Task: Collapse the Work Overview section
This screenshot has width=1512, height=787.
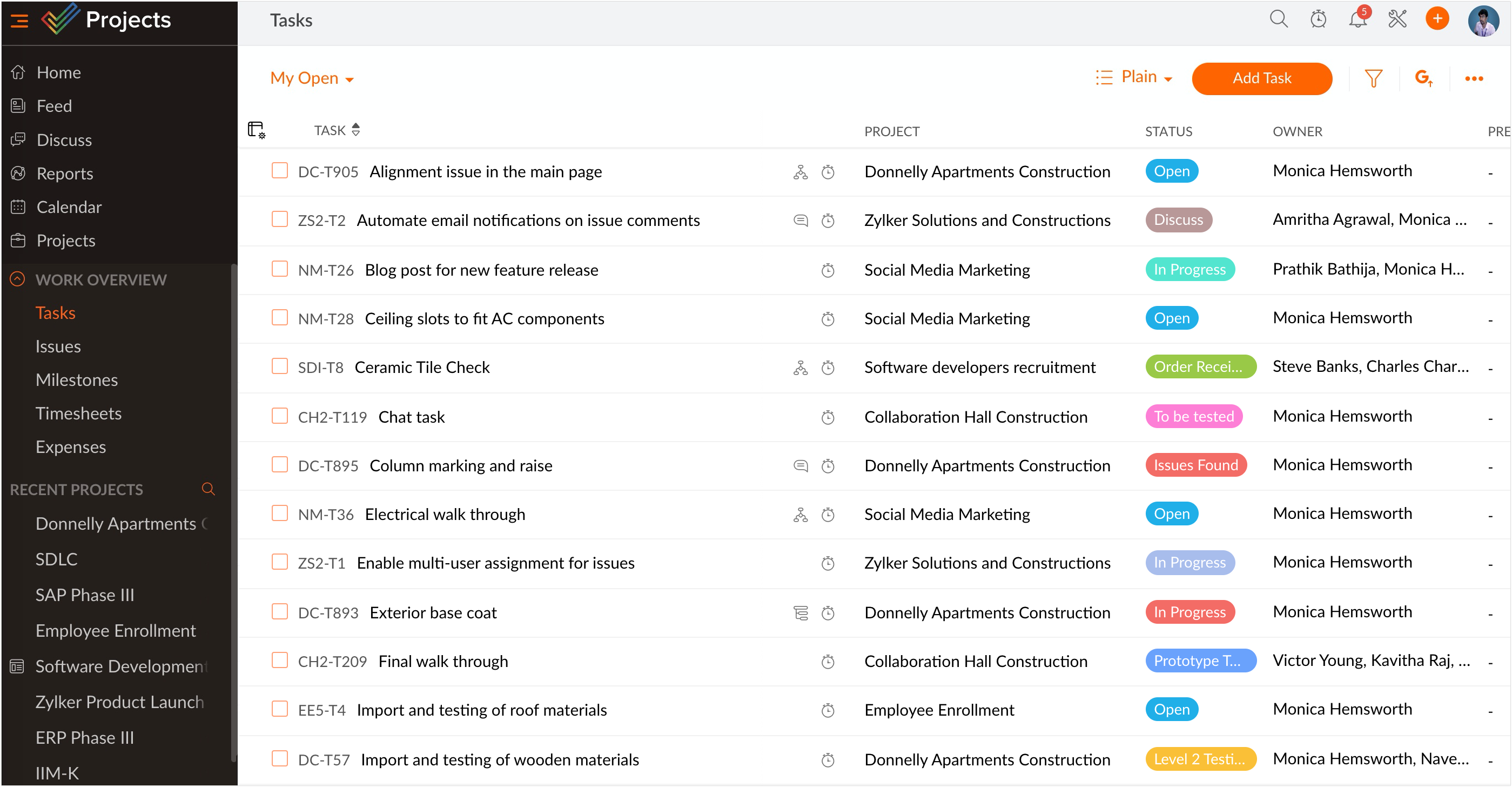Action: pyautogui.click(x=18, y=279)
